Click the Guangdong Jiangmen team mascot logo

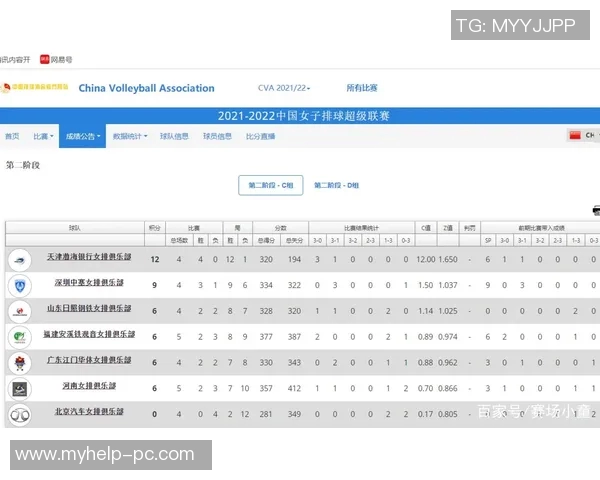tap(20, 363)
